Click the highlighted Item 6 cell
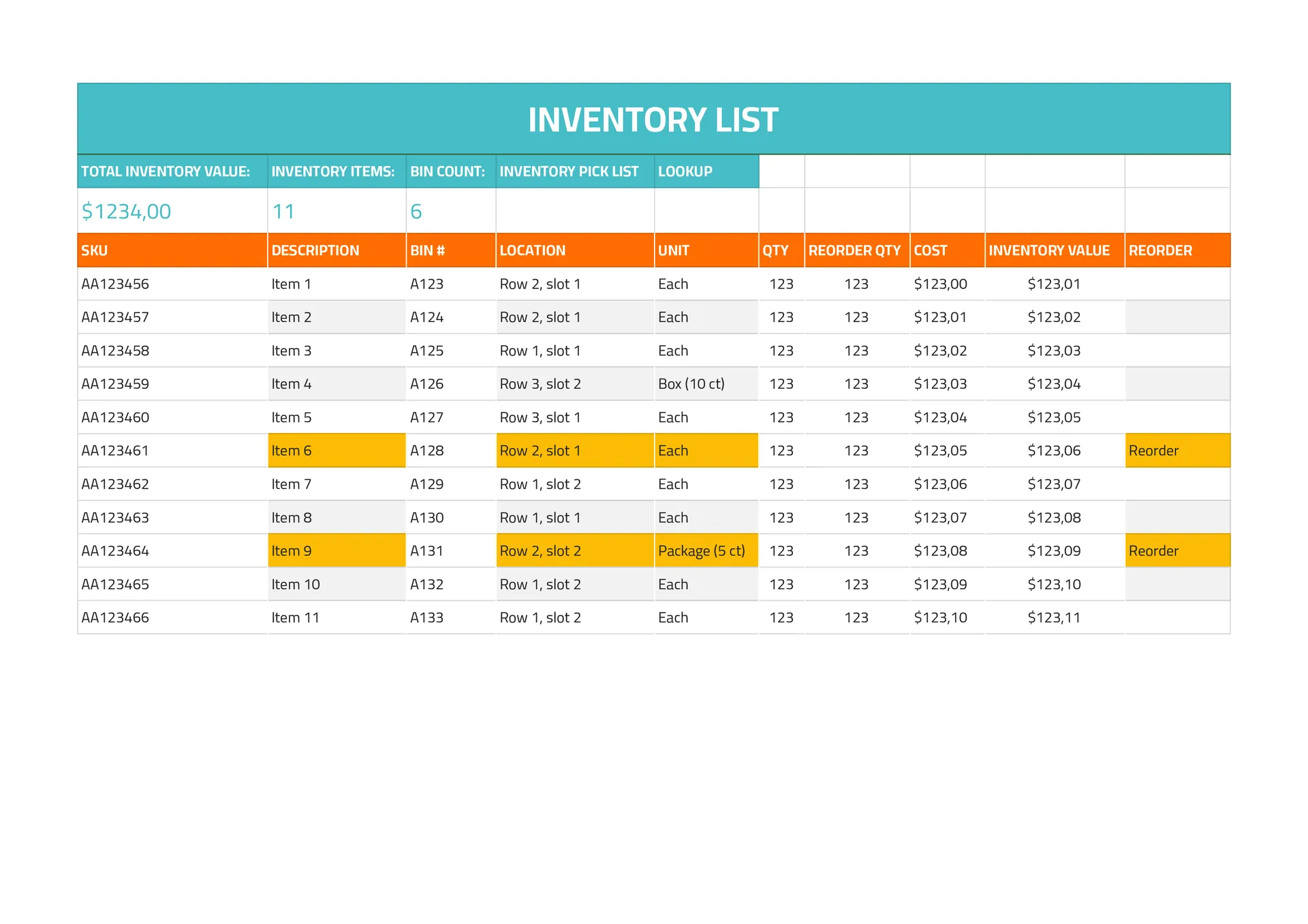1308x924 pixels. pyautogui.click(x=292, y=451)
